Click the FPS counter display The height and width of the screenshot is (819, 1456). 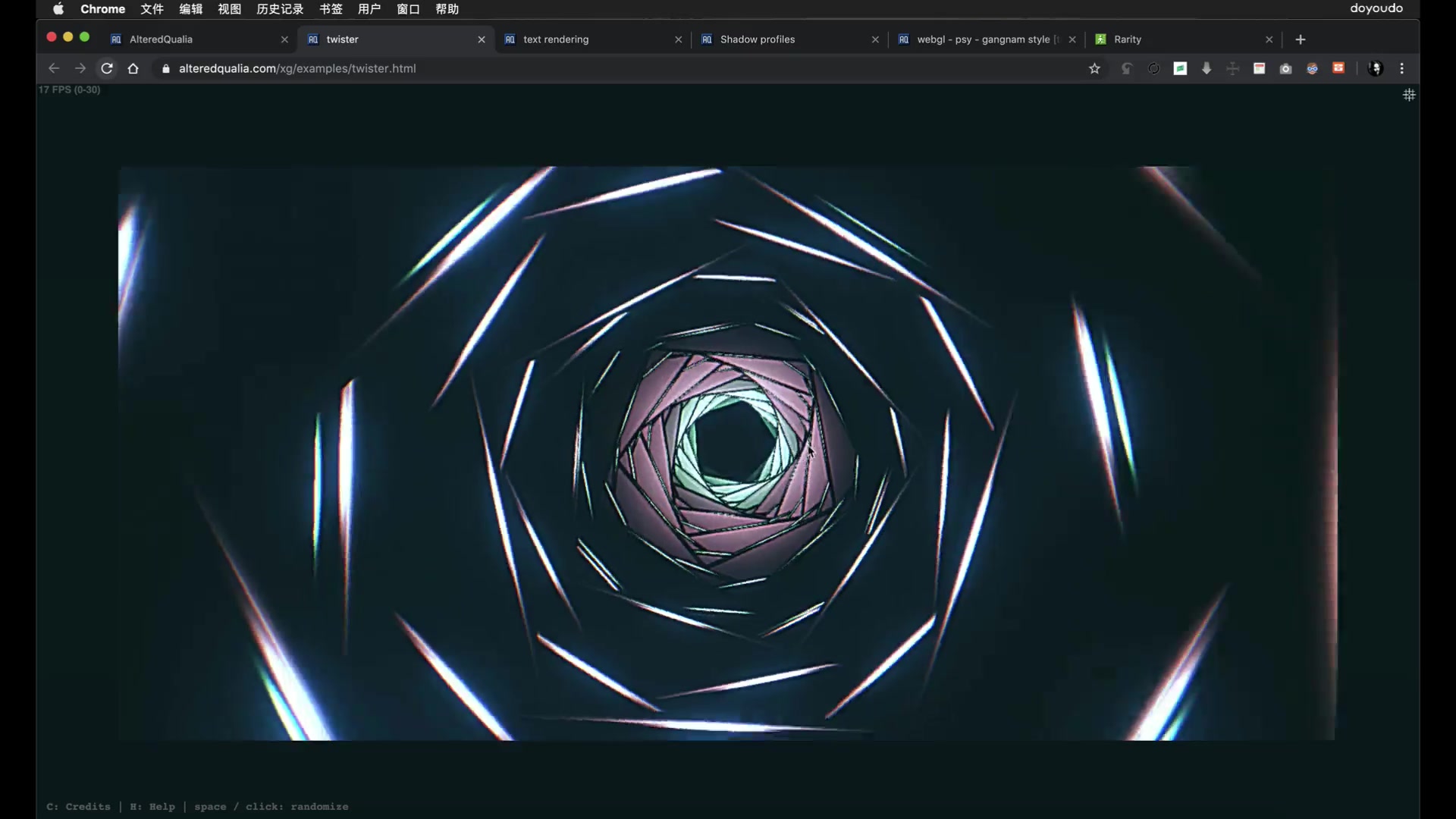click(69, 89)
